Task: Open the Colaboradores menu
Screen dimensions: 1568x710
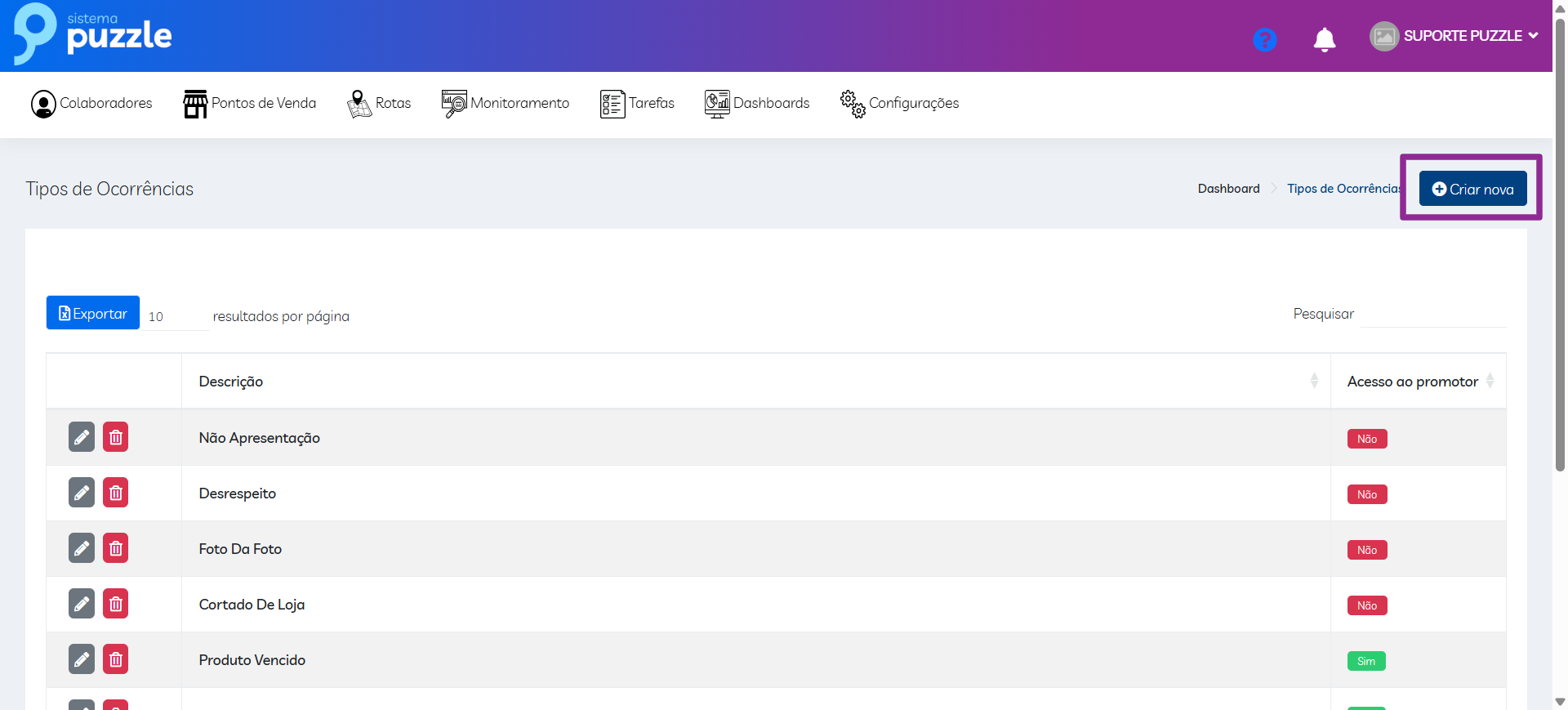Action: click(x=91, y=104)
